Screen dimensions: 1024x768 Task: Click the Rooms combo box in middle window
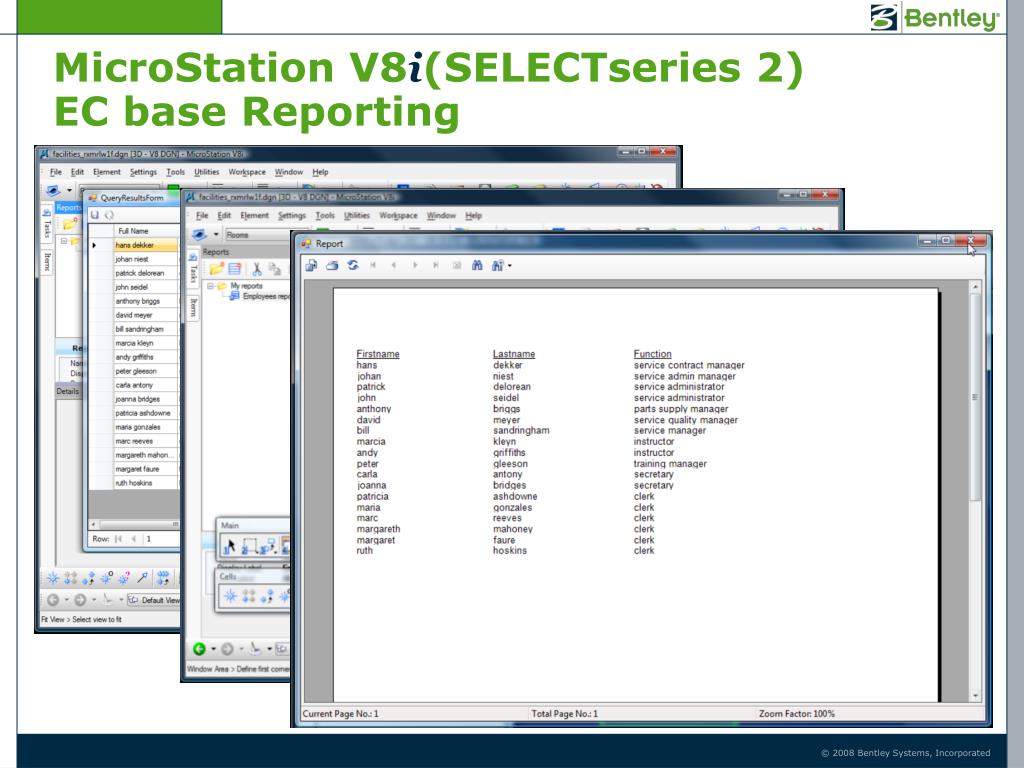[257, 234]
